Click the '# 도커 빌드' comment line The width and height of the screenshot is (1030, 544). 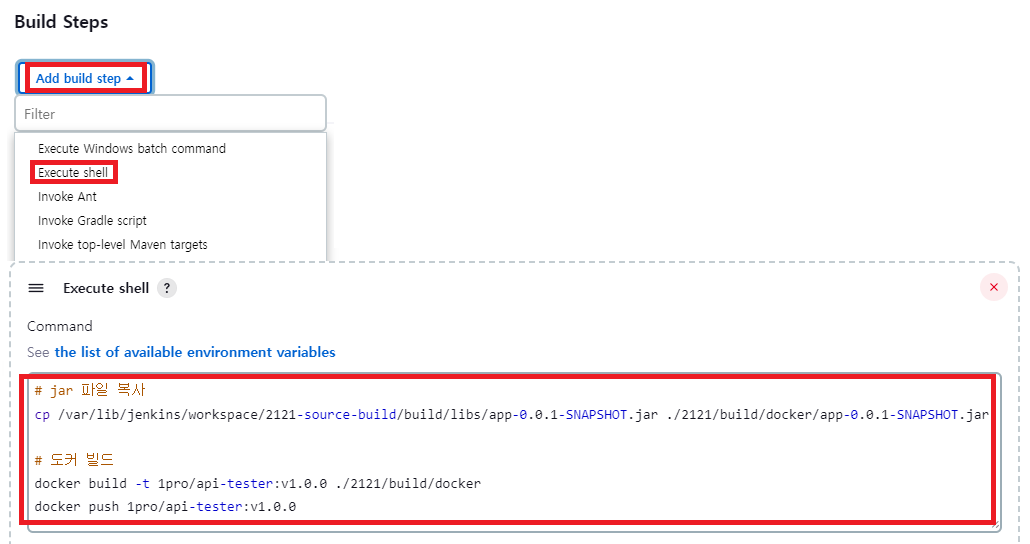pos(74,459)
